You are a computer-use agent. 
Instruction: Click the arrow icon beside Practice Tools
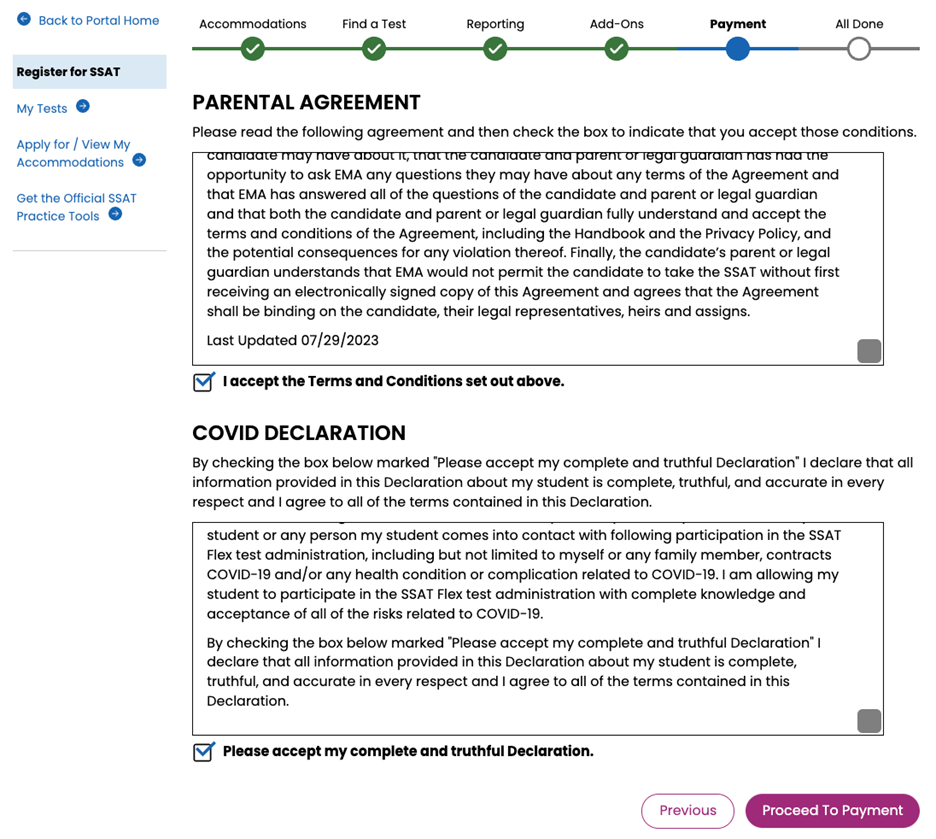pyautogui.click(x=115, y=214)
